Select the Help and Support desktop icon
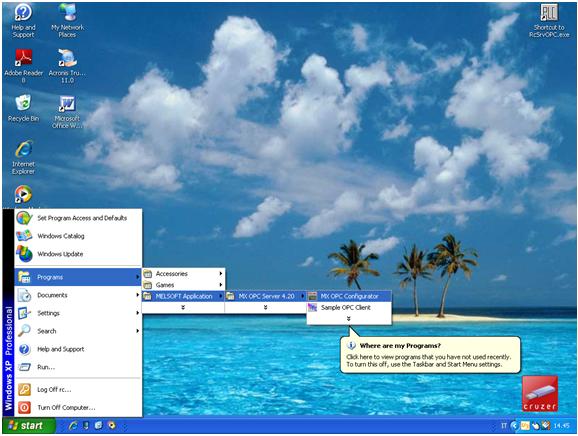The width and height of the screenshot is (578, 436). click(23, 21)
